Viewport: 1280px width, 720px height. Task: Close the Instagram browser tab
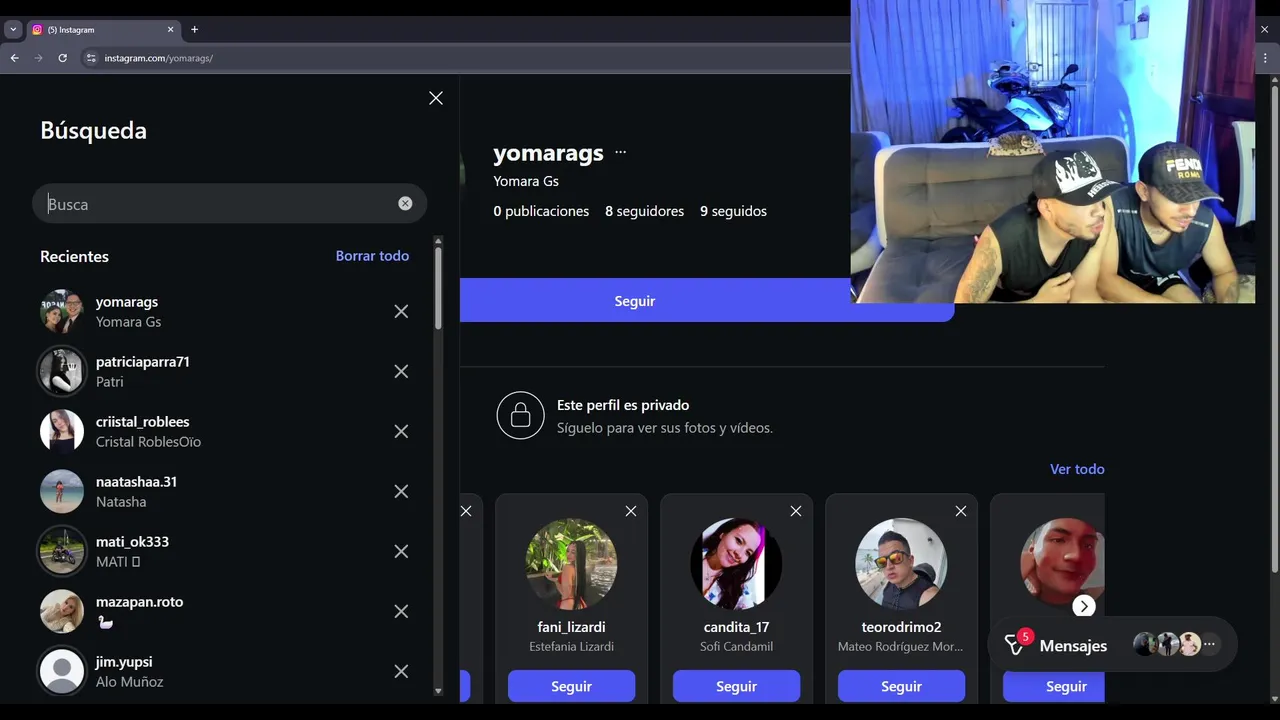[170, 29]
